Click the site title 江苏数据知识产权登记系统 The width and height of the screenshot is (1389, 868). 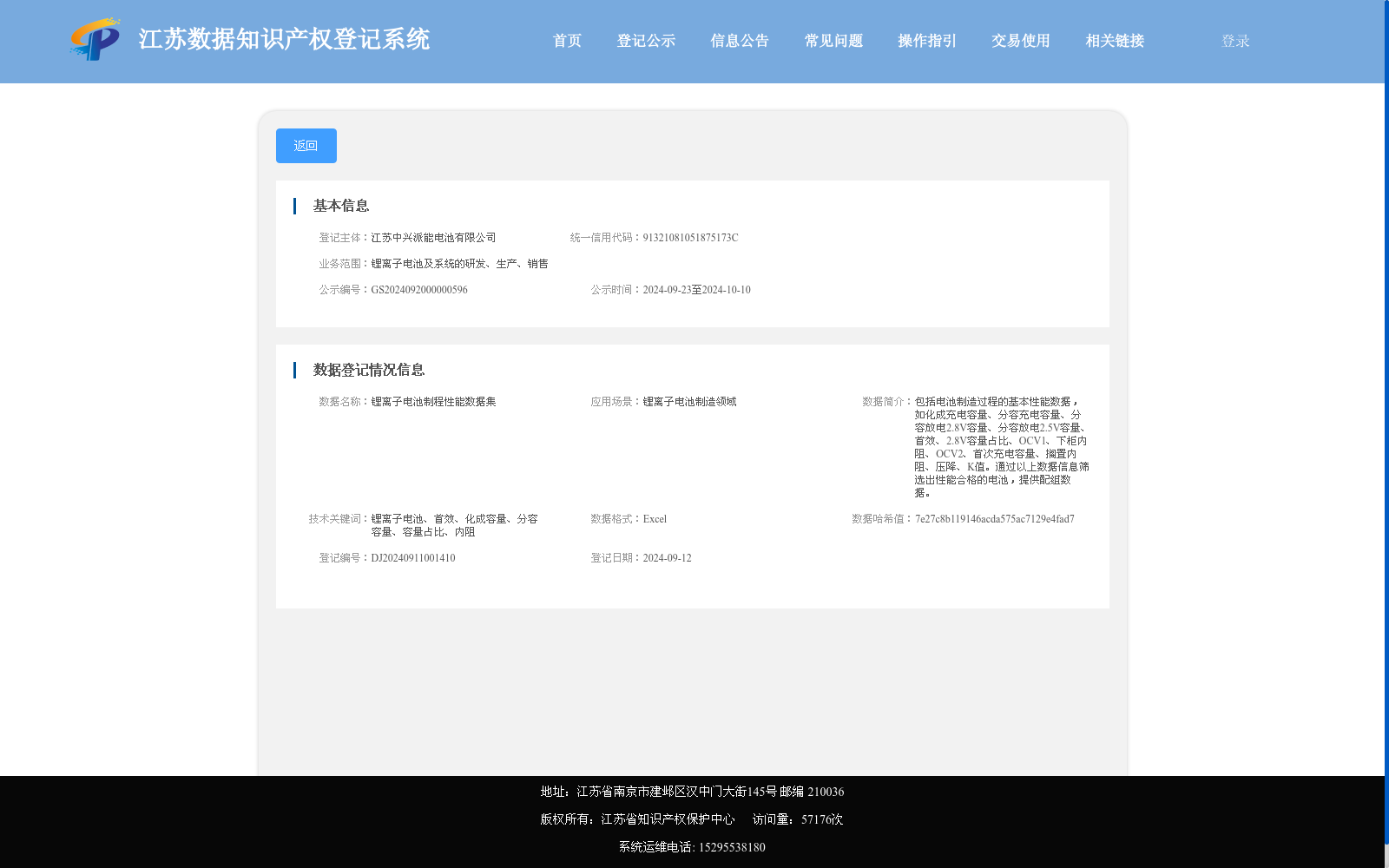click(x=284, y=39)
